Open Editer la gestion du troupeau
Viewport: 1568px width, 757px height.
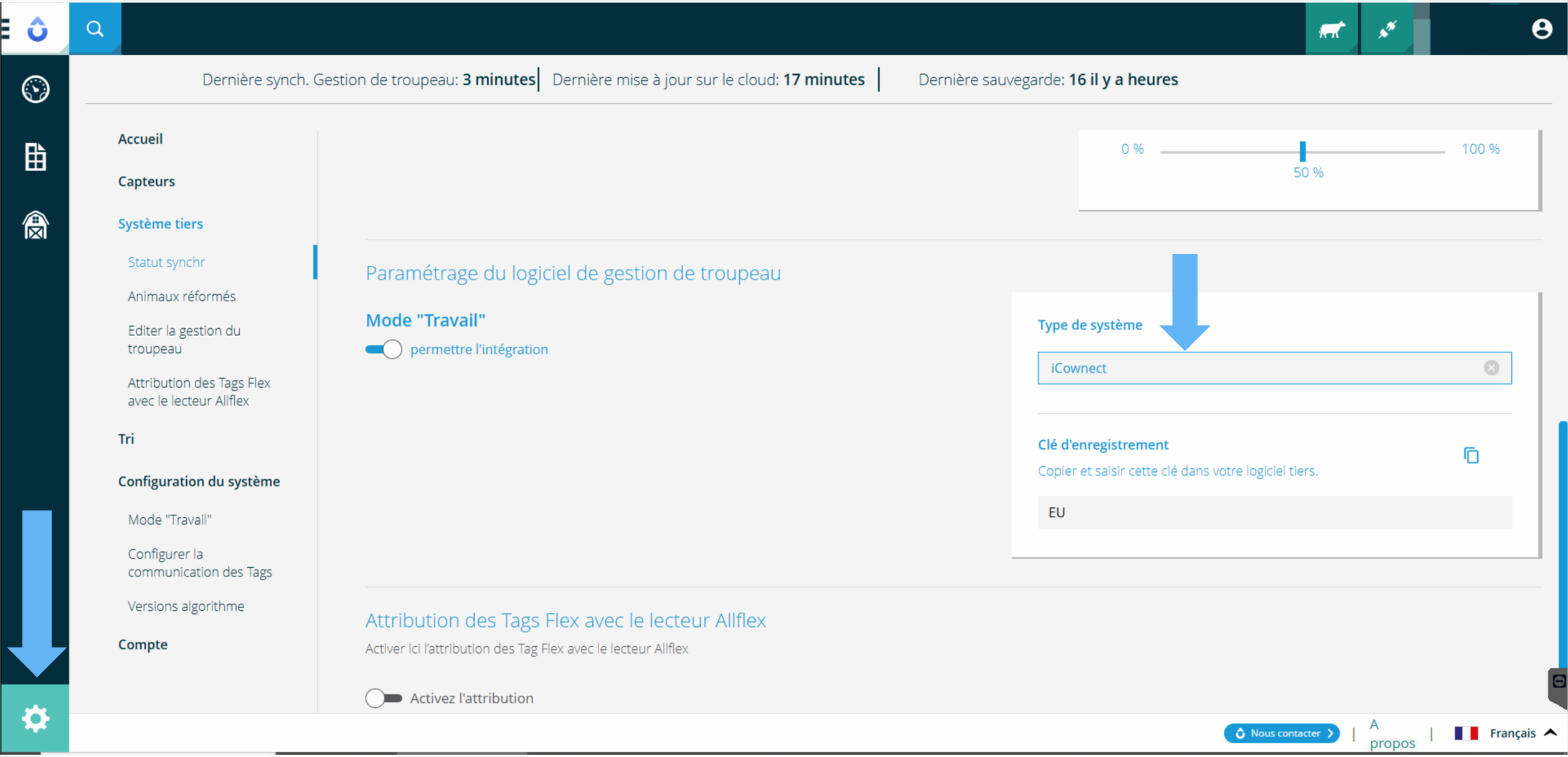[x=184, y=339]
